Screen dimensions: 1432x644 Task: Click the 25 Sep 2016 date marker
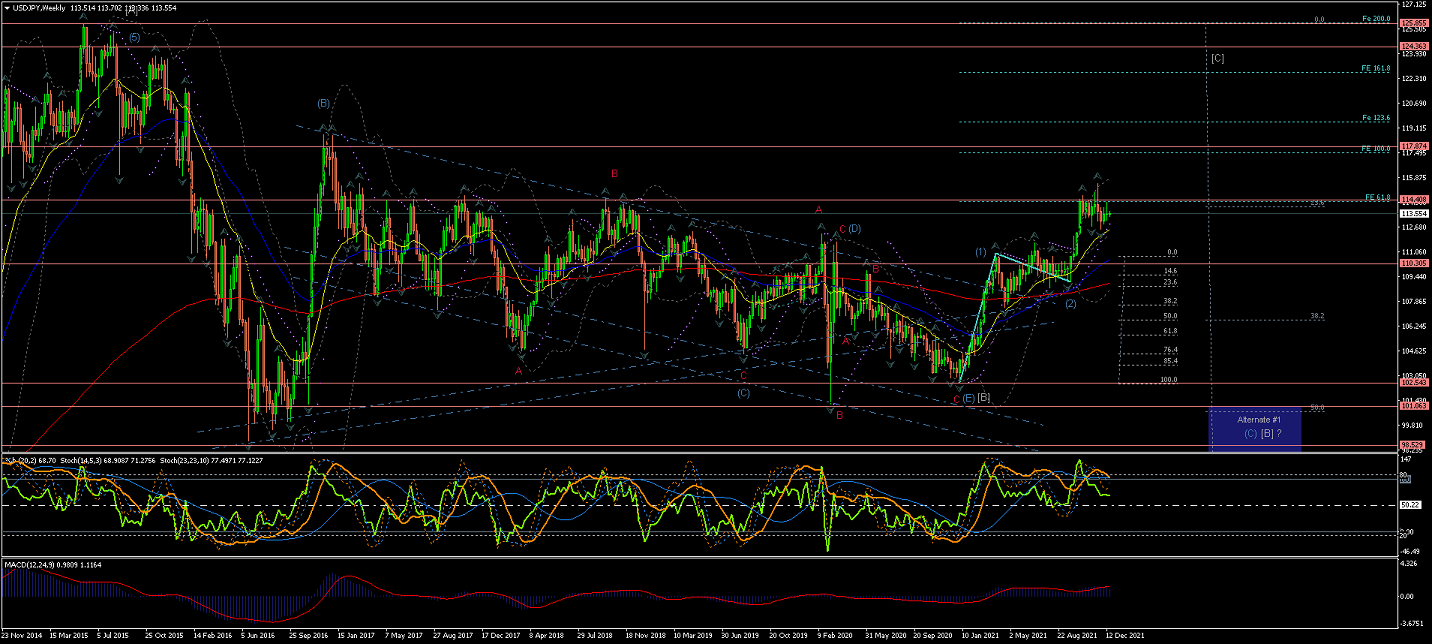308,635
